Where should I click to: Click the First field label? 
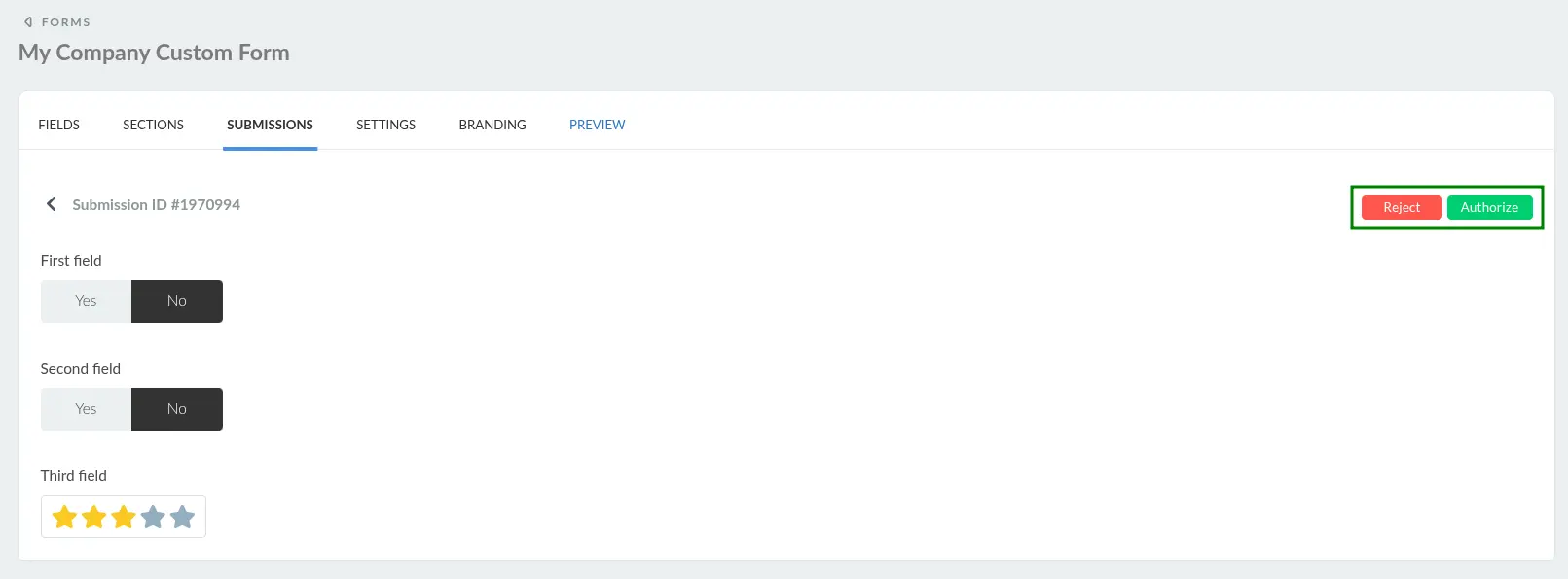71,261
